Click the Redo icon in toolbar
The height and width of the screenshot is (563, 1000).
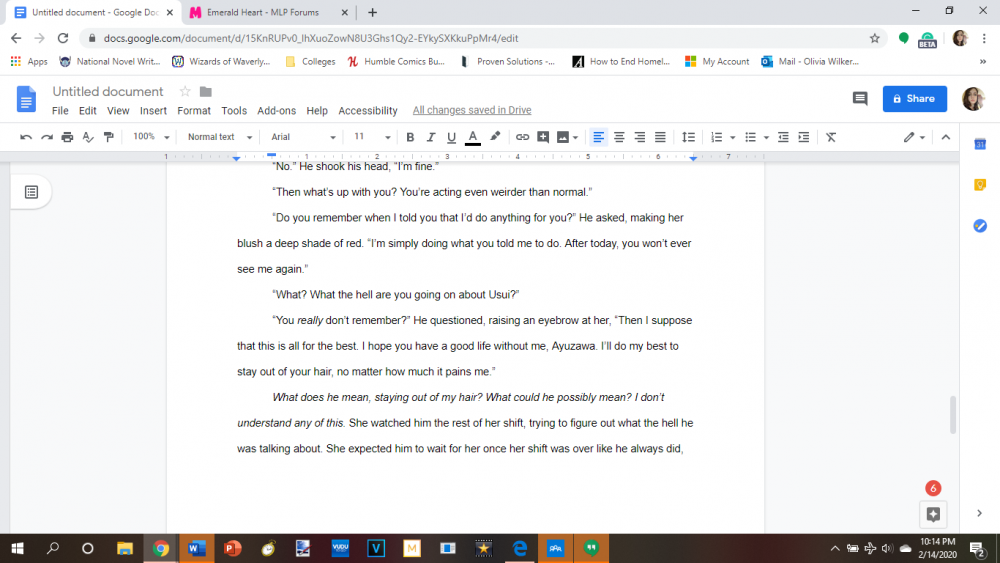47,137
